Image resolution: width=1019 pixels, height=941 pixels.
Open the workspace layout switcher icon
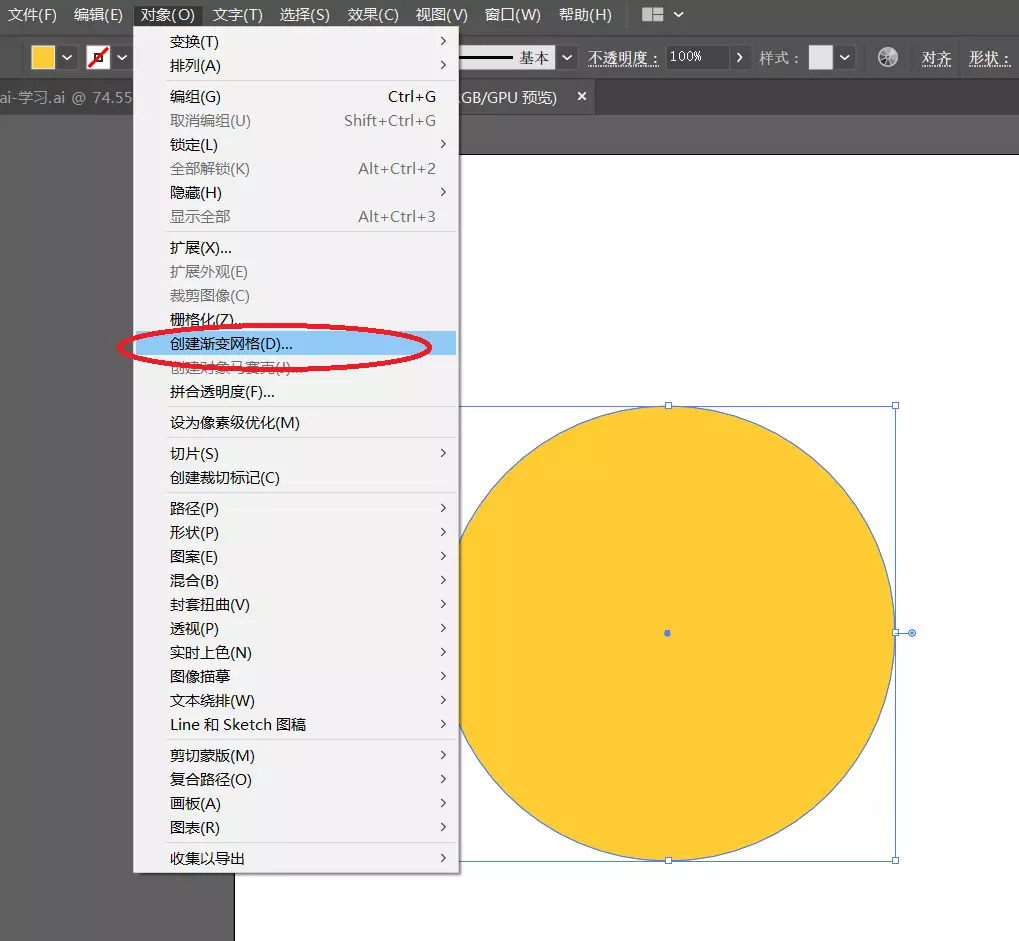(653, 15)
